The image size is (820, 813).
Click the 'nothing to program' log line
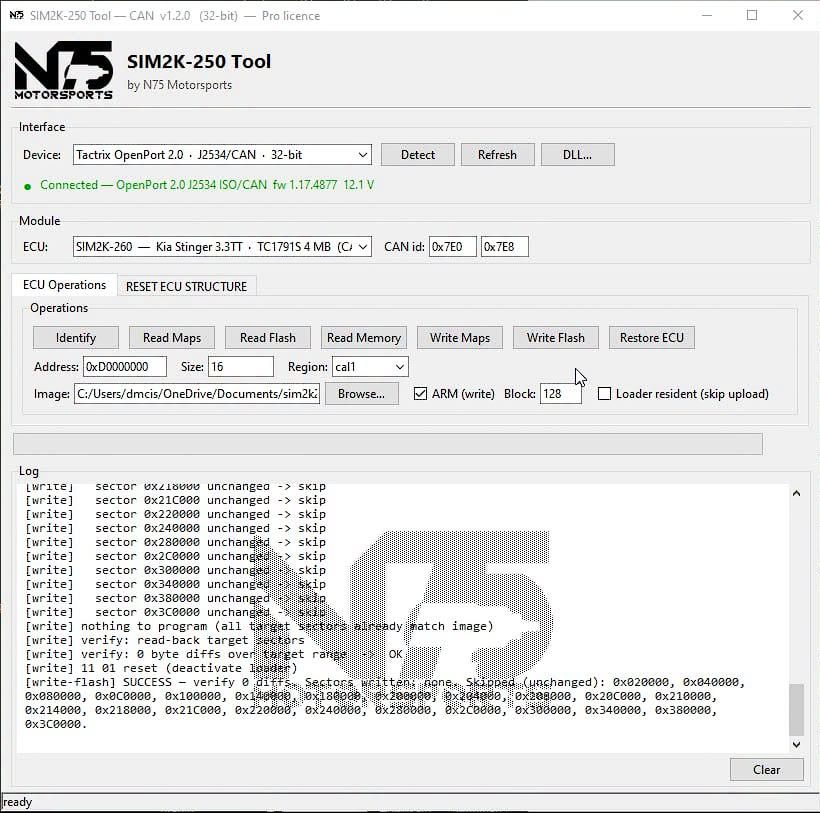coord(259,626)
